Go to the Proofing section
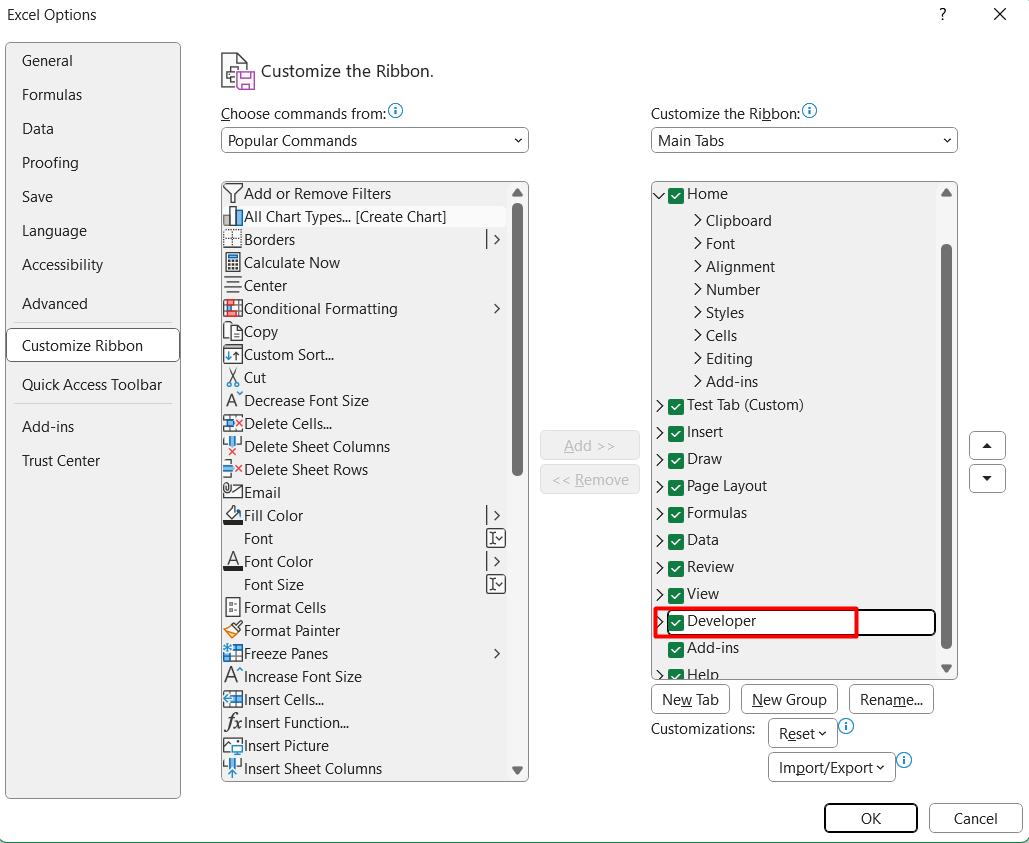1029x843 pixels. (x=50, y=162)
